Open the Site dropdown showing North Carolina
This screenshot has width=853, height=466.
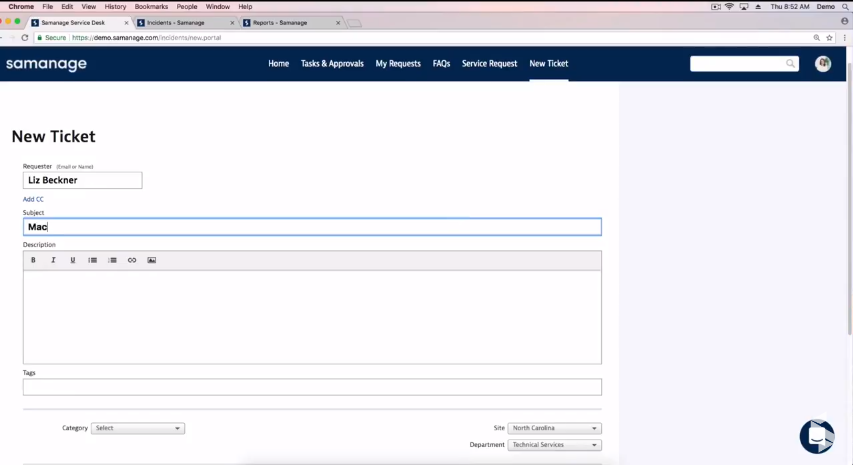click(554, 428)
